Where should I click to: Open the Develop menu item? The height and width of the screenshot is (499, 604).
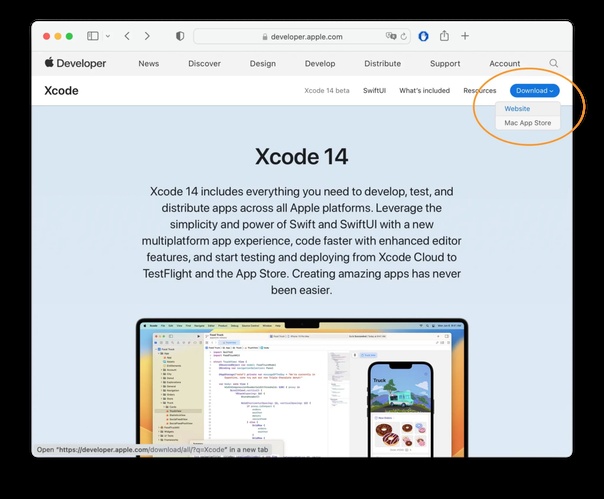coord(320,64)
